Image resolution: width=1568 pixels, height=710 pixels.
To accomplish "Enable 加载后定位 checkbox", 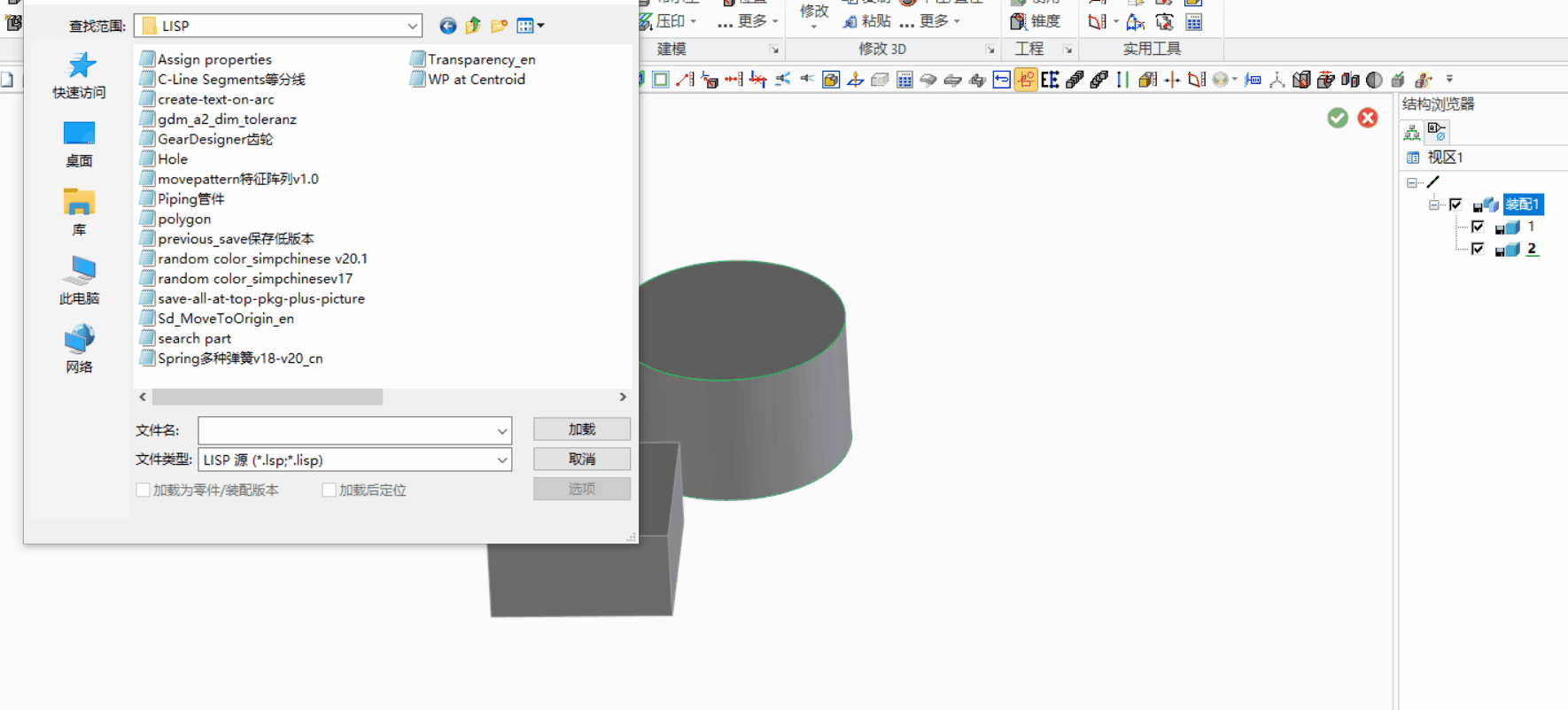I will coord(329,490).
